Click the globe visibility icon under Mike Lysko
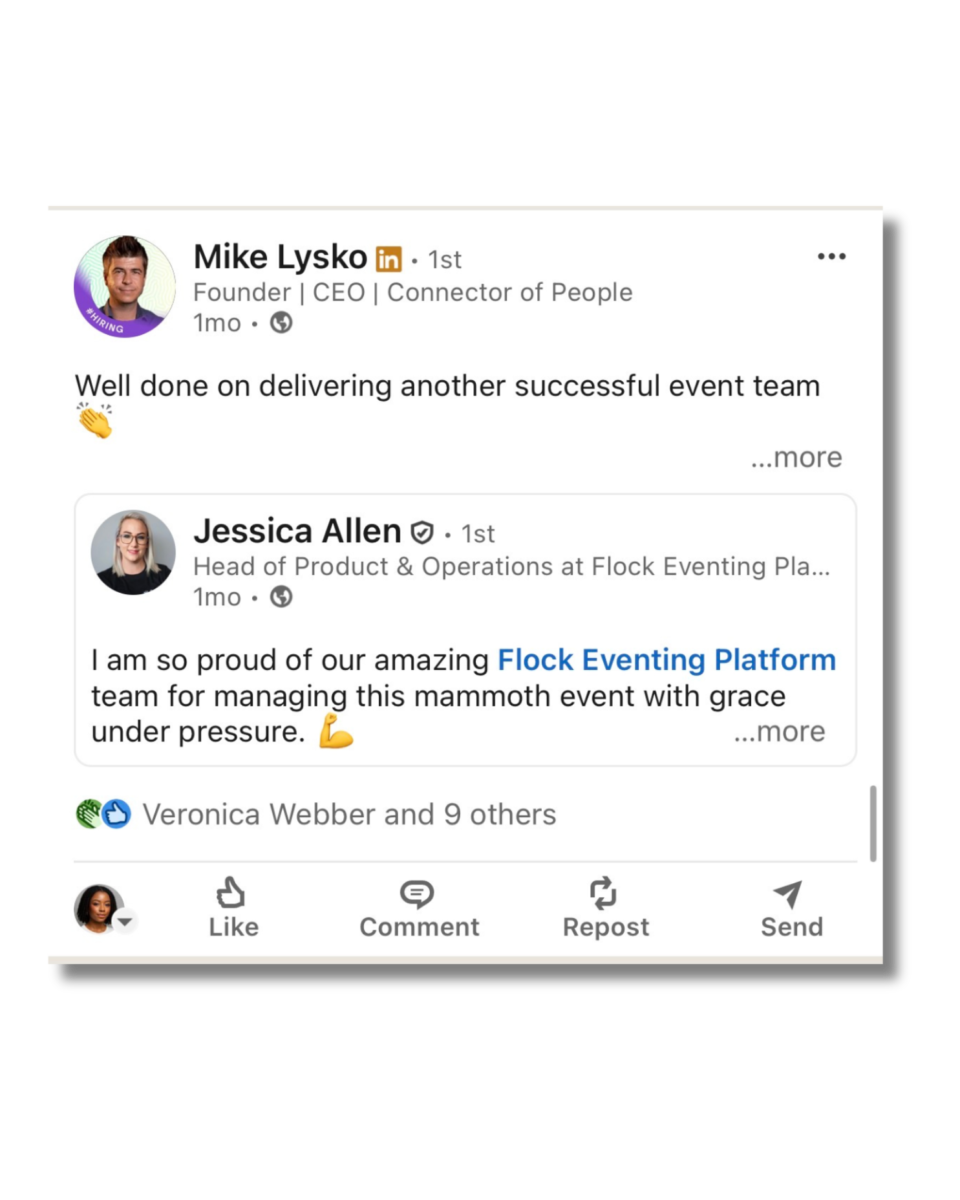Screen dimensions: 960x1200 click(x=282, y=323)
